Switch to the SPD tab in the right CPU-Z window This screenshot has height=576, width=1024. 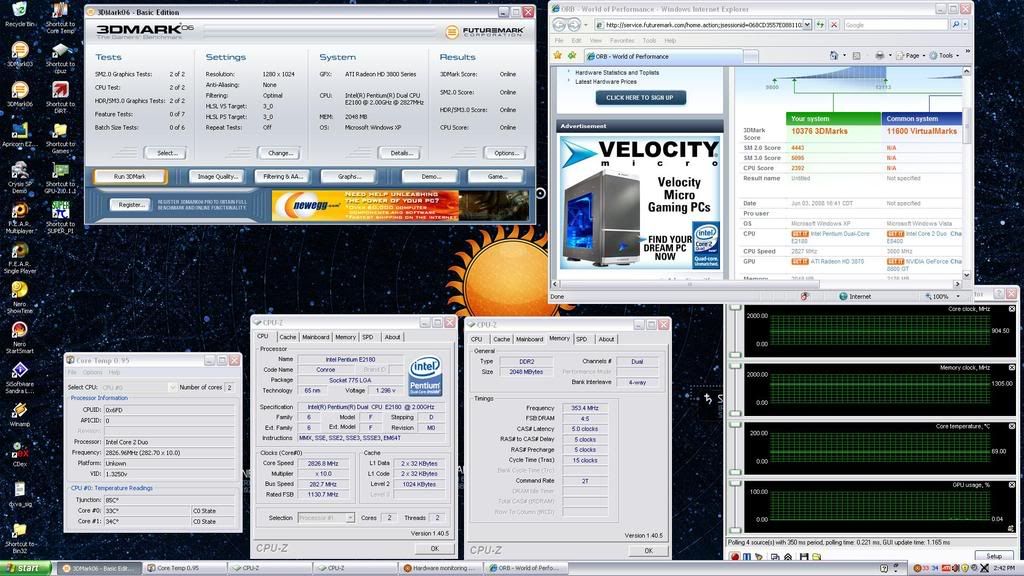point(581,340)
